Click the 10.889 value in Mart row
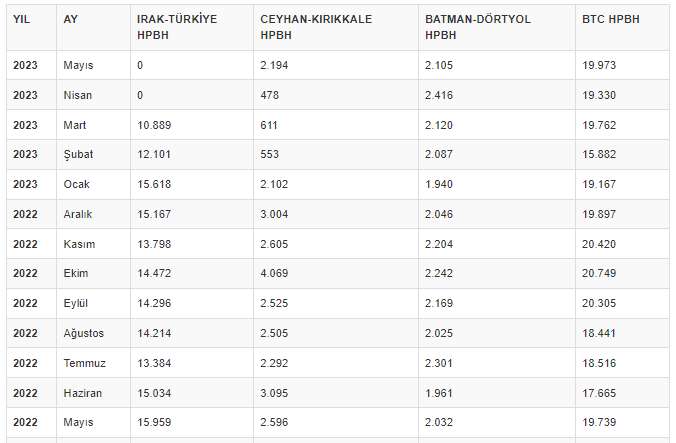 coord(153,125)
